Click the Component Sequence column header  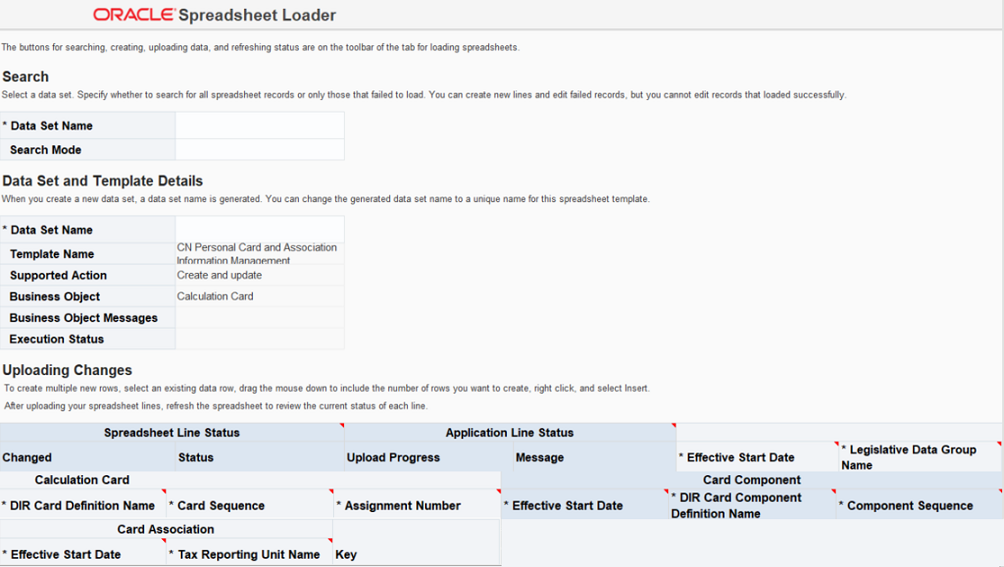(x=919, y=505)
